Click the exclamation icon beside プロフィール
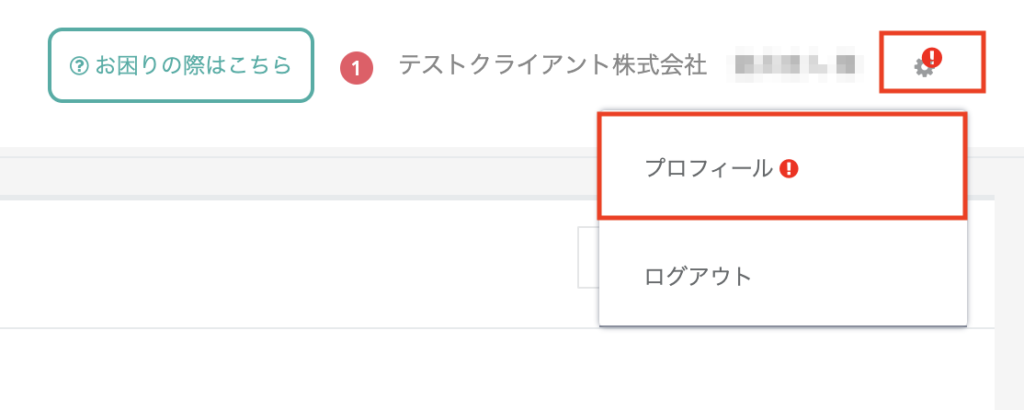Image resolution: width=1024 pixels, height=410 pixels. pos(789,169)
